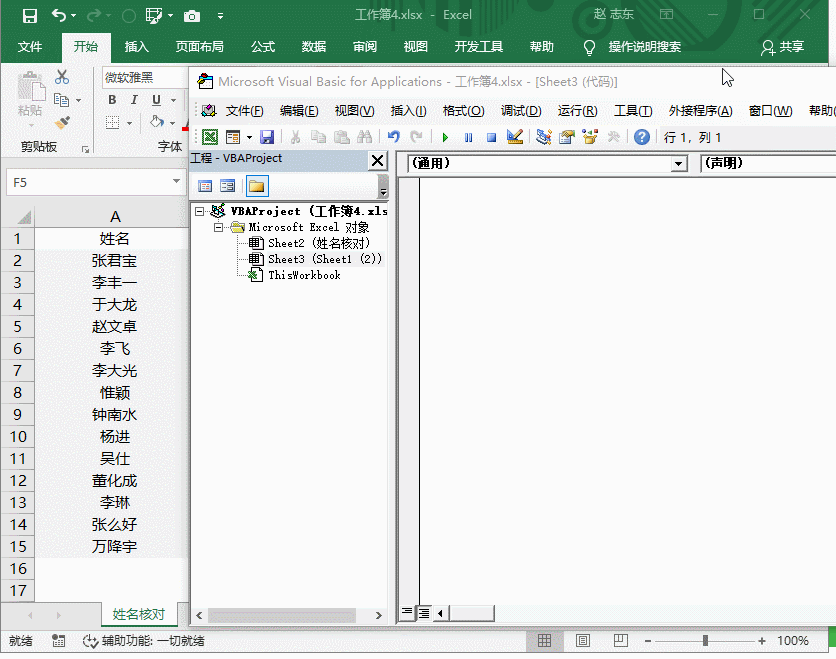Screen dimensions: 836x659
Task: Select ThisWorkbook in the project tree
Action: point(303,275)
